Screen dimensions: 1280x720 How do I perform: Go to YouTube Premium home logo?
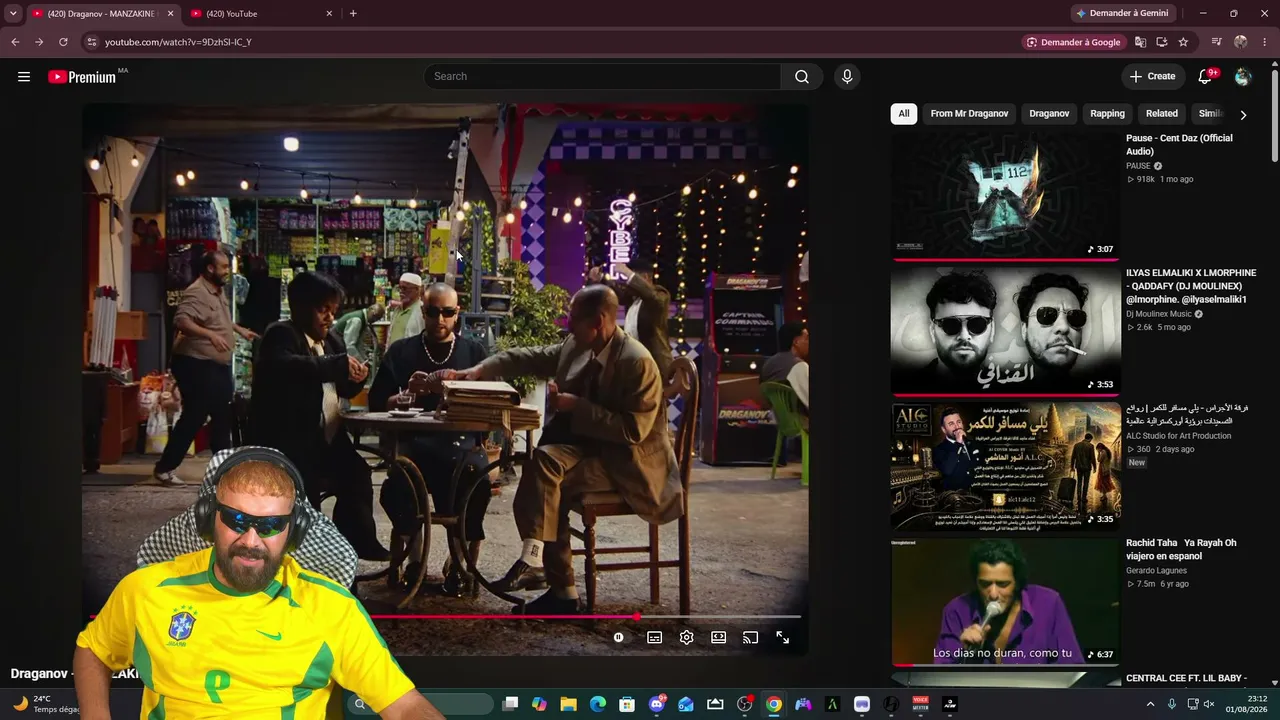point(82,77)
